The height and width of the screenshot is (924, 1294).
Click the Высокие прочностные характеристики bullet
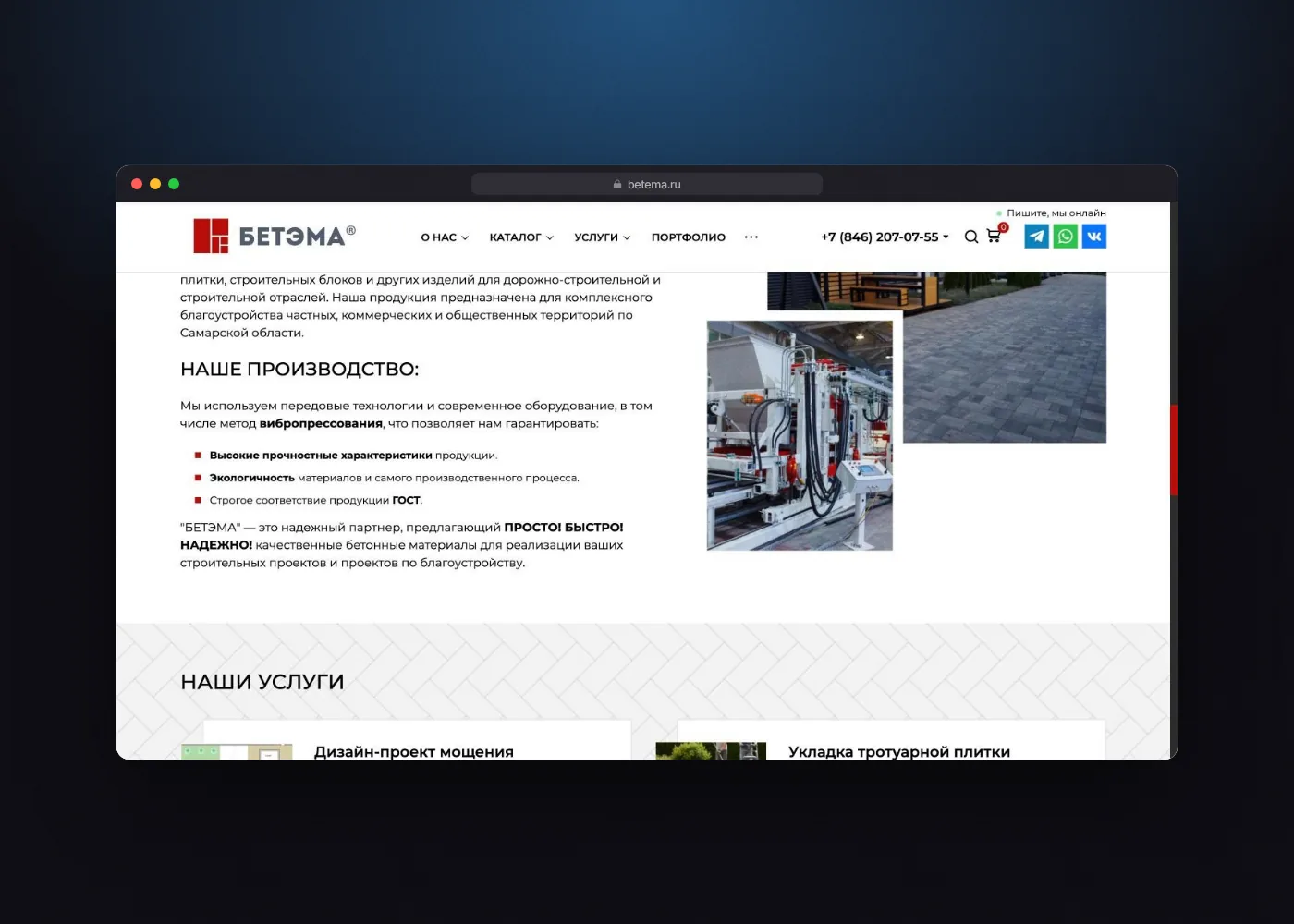pos(353,456)
